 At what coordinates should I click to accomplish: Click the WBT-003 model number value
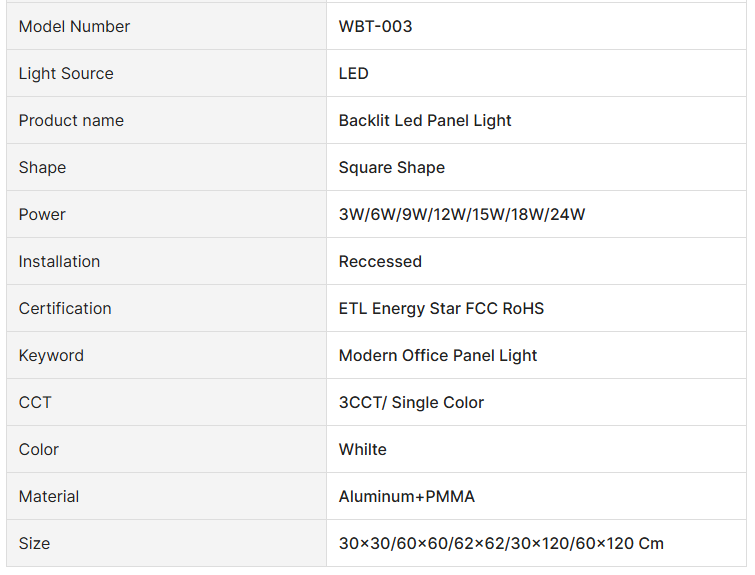click(375, 27)
